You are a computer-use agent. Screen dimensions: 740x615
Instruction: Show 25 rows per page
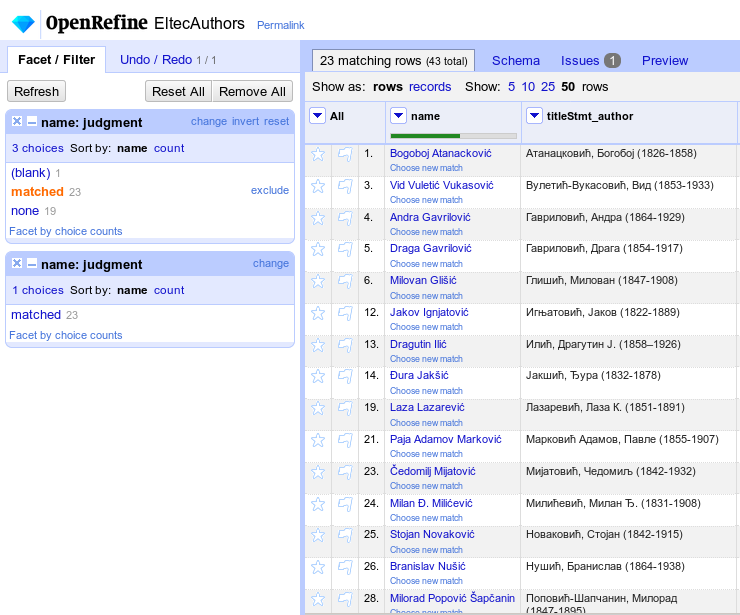(x=548, y=87)
